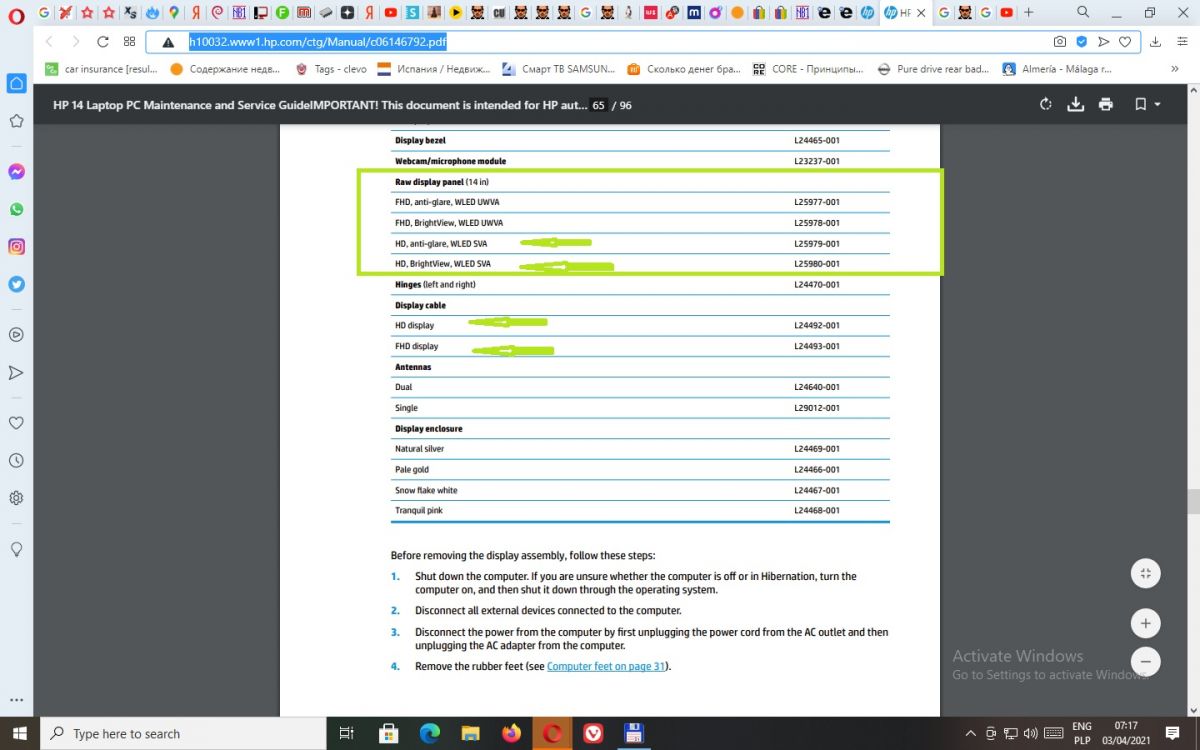1200x750 pixels.
Task: Click the Windows taskbar search box
Action: point(182,733)
